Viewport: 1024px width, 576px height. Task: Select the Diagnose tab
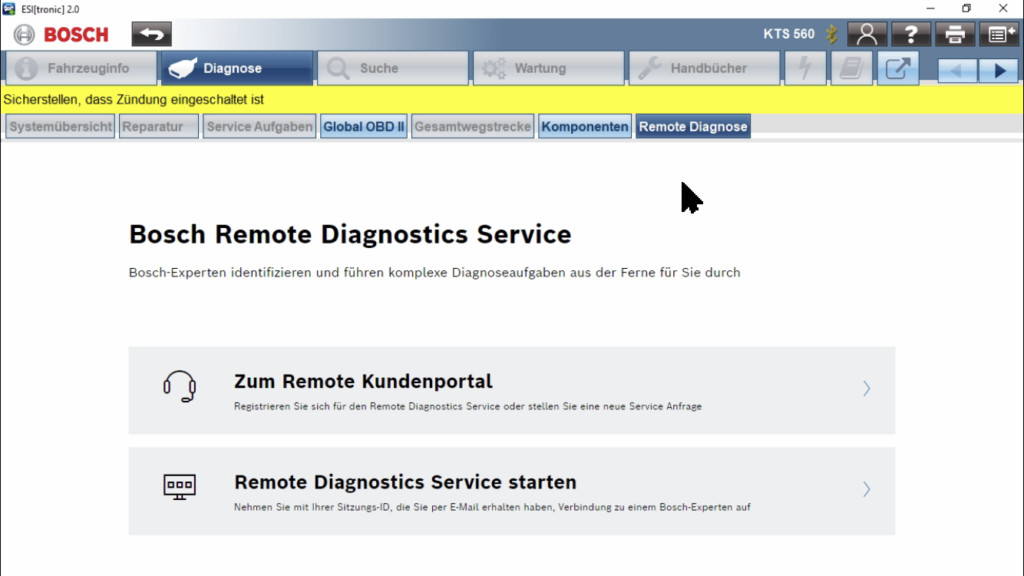point(236,68)
